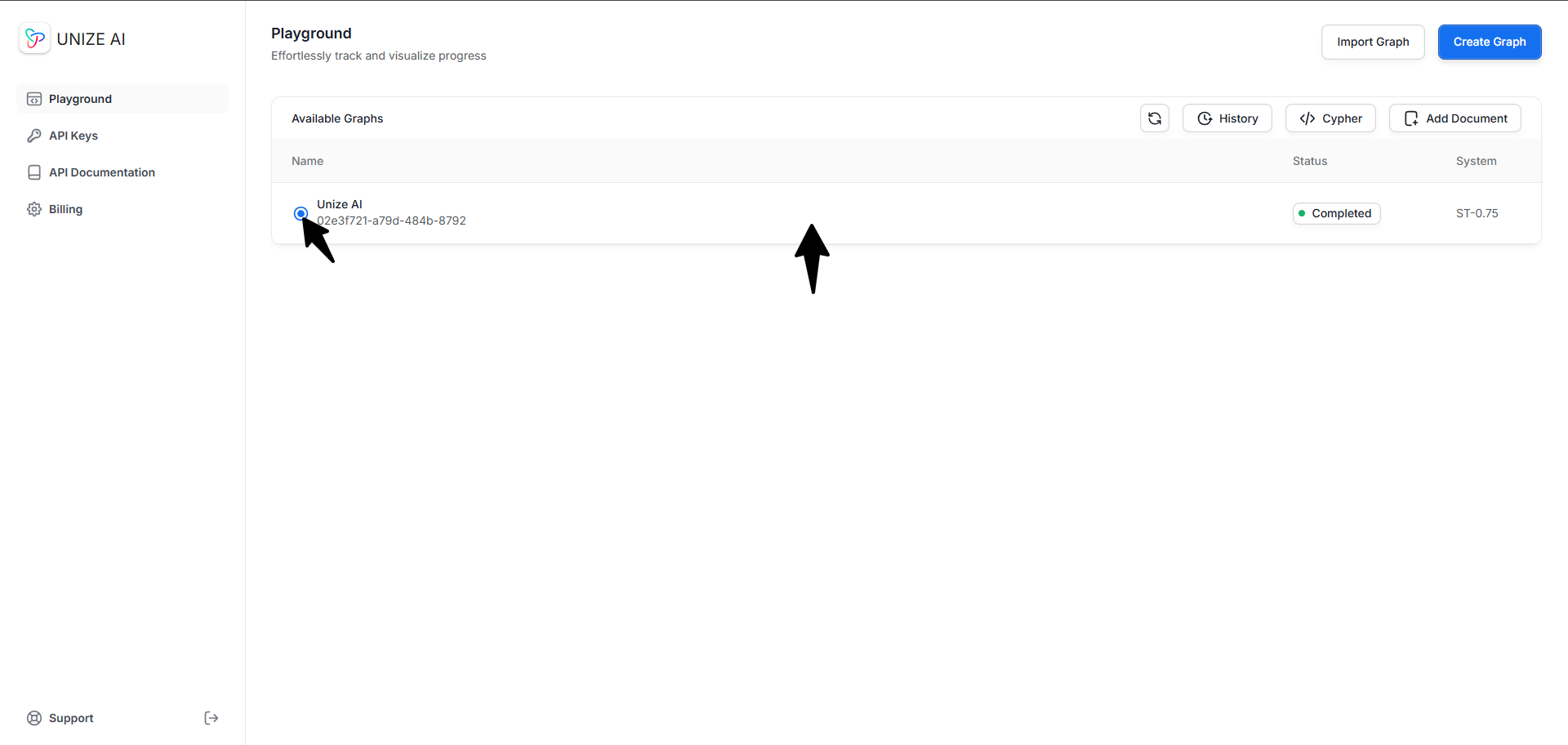Open Playground in the sidebar
Screen dimensions: 1568x745
pos(122,99)
